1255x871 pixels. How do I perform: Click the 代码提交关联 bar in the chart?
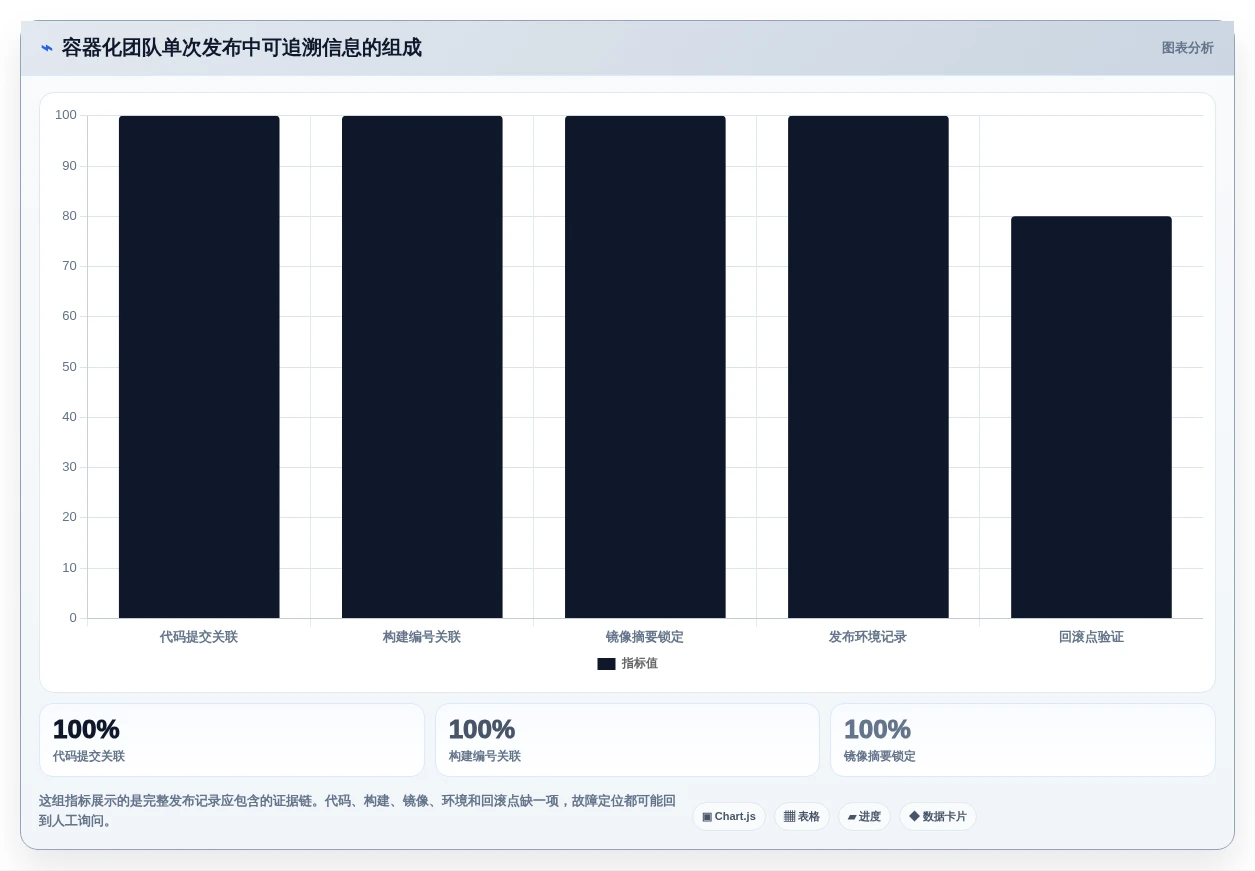click(x=199, y=367)
